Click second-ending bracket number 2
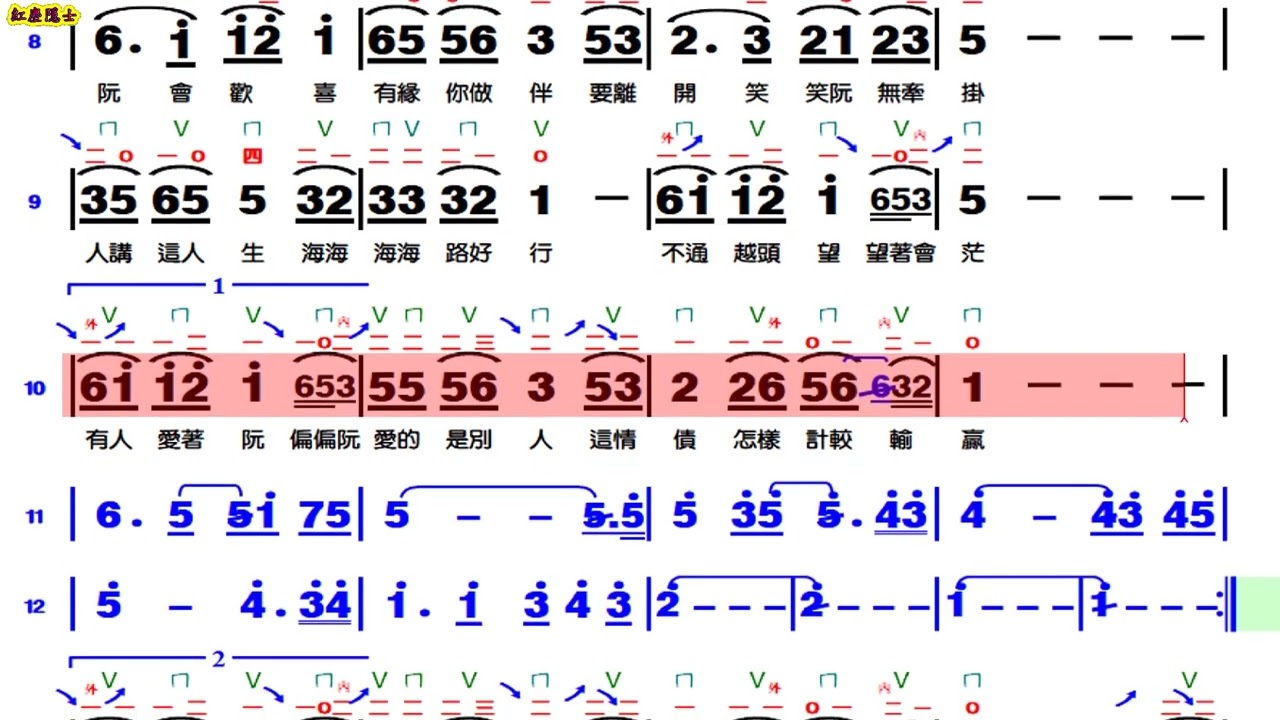1280x720 pixels. click(x=219, y=659)
